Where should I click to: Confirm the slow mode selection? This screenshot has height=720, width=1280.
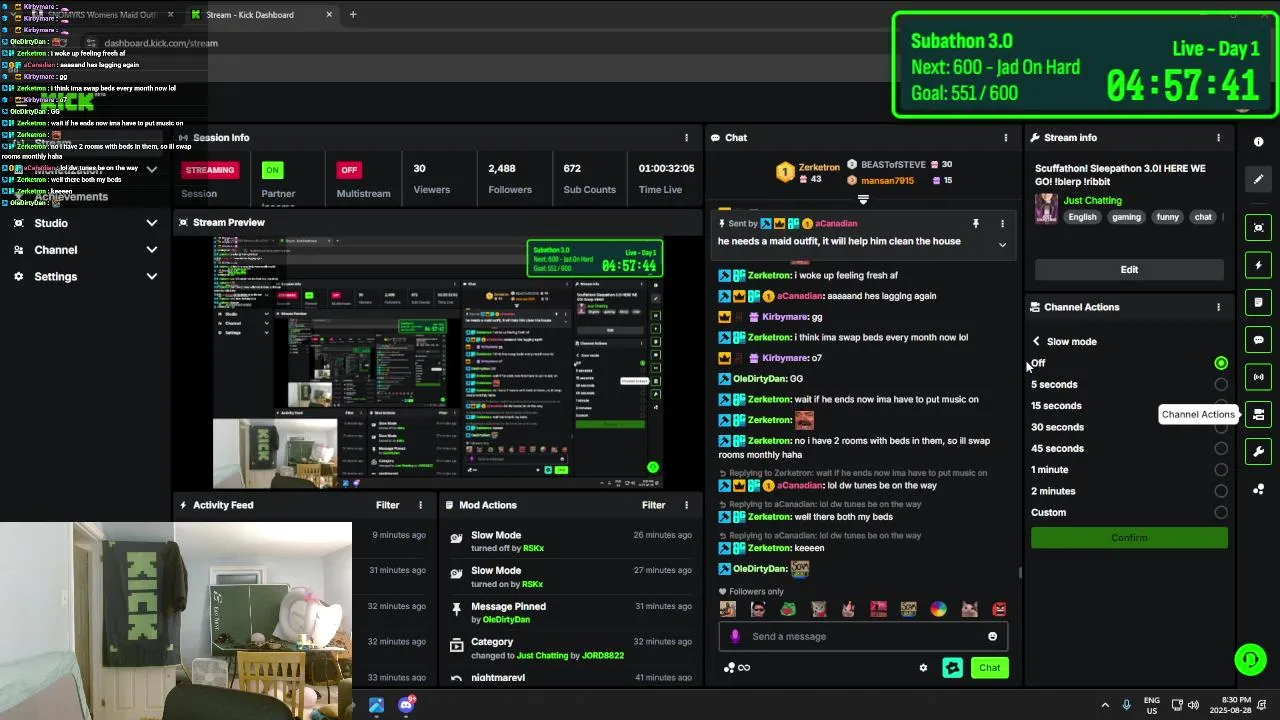[1129, 538]
